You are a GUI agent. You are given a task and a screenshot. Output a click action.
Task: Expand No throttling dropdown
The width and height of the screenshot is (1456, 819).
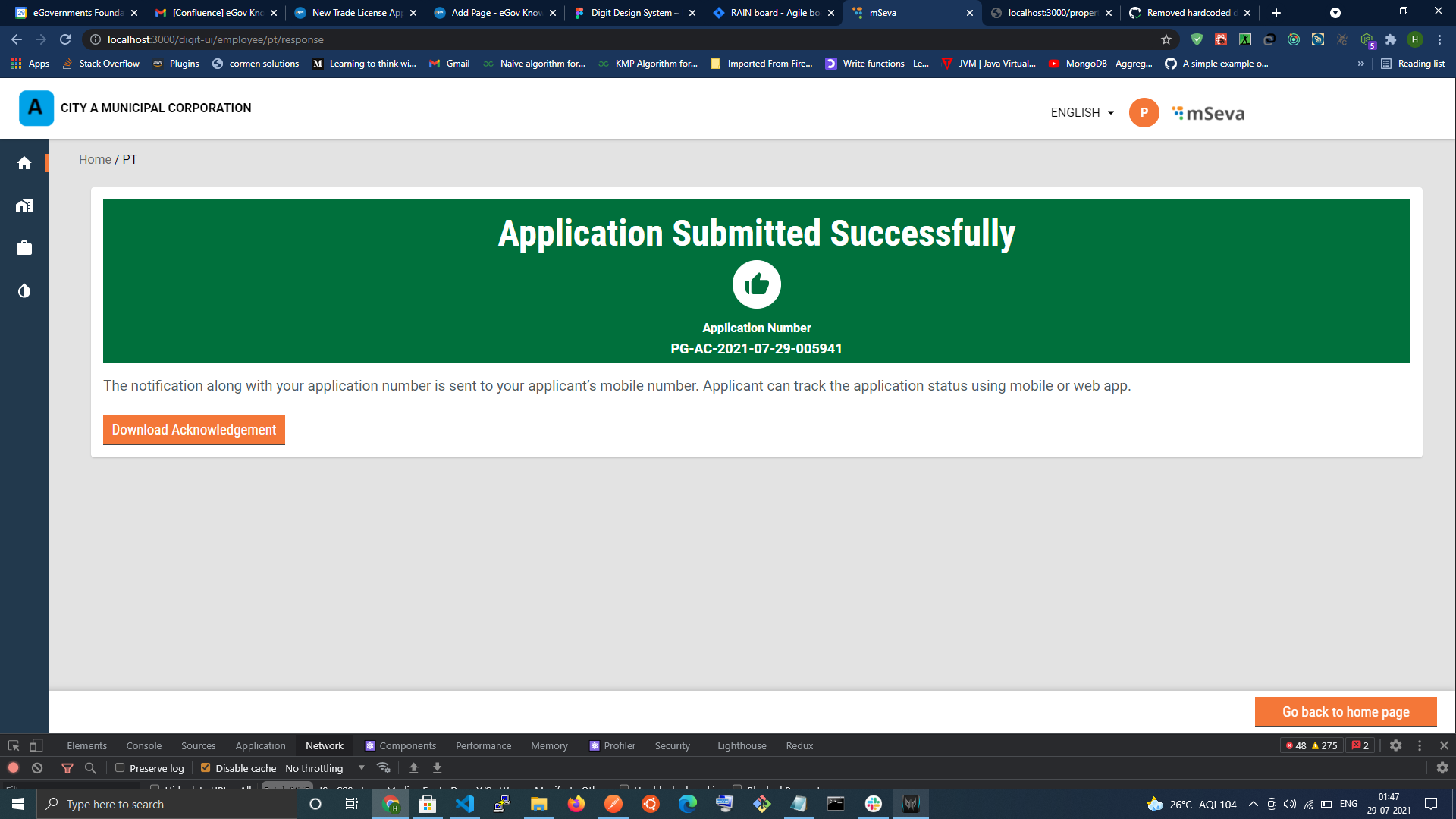(x=325, y=768)
